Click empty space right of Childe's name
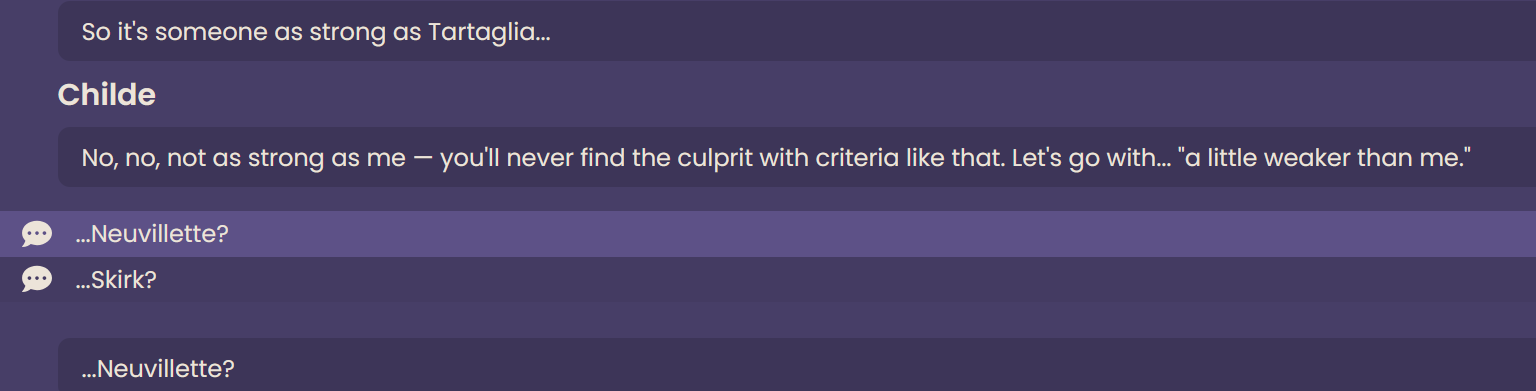This screenshot has width=1536, height=391. (840, 95)
